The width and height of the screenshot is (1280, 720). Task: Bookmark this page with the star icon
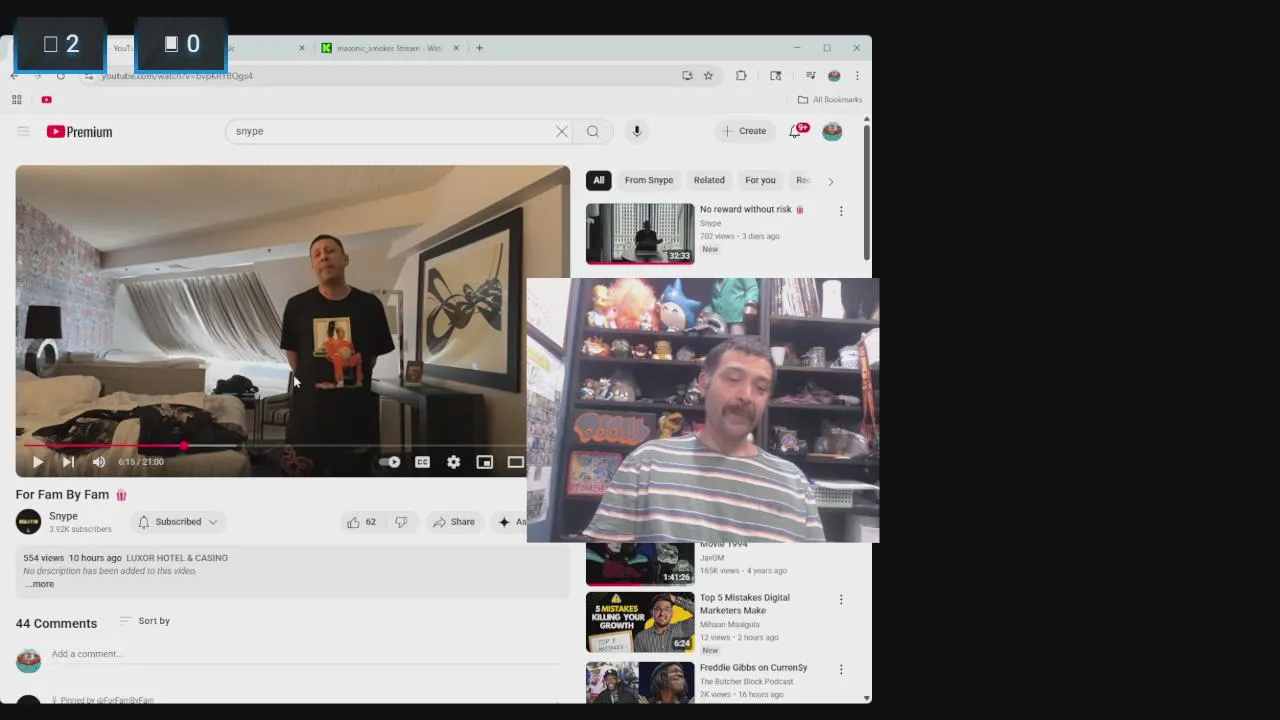click(708, 76)
